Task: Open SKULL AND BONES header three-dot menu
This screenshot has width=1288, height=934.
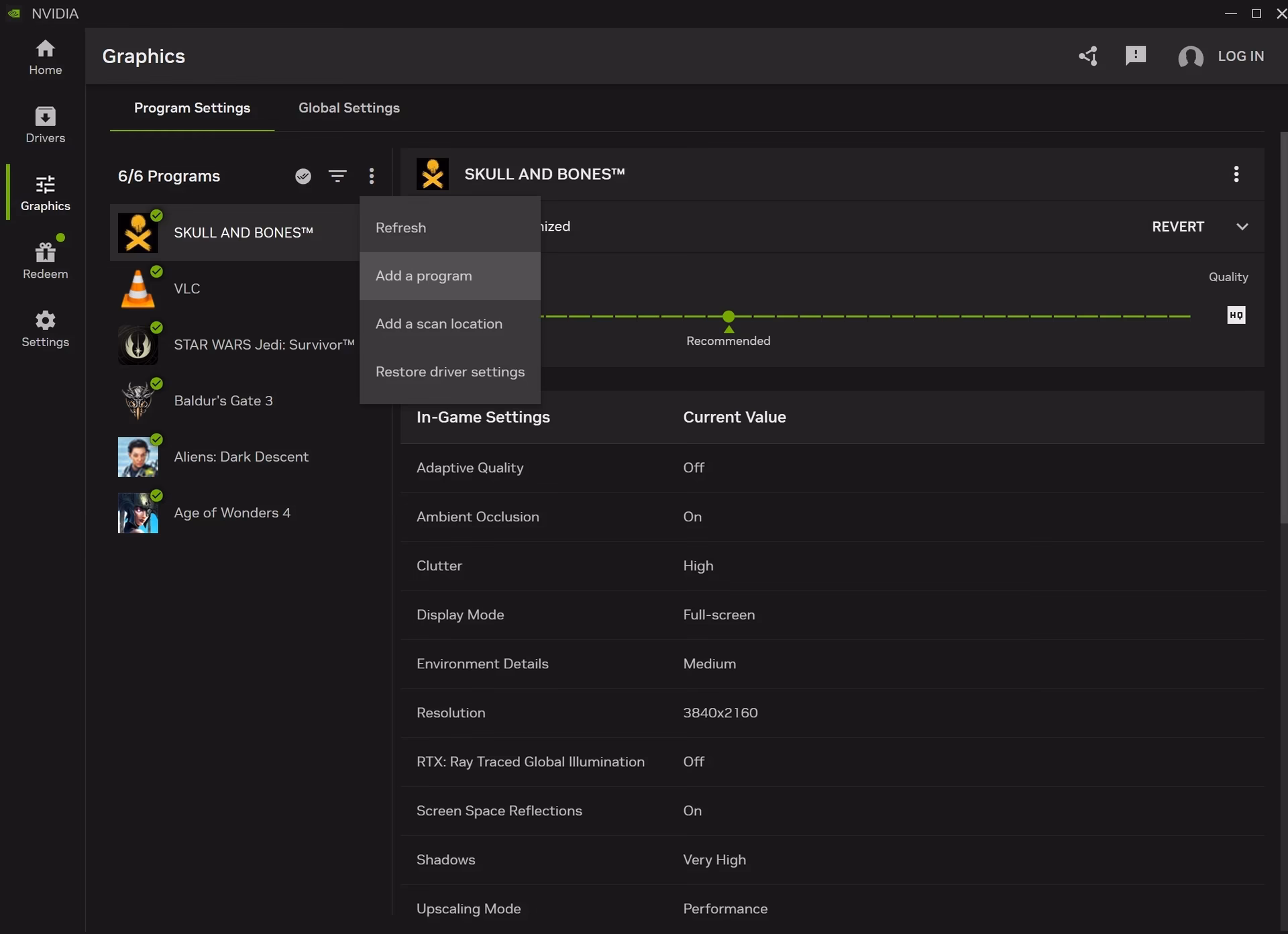Action: 1236,174
